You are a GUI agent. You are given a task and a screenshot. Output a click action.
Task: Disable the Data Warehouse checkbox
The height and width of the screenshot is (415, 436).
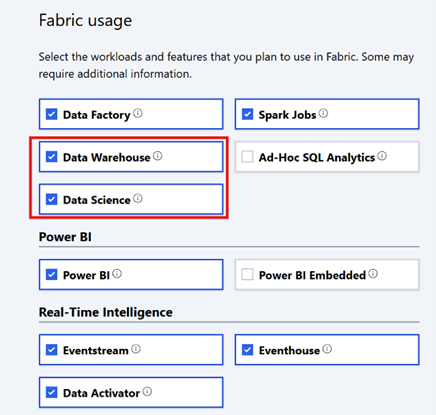[51, 156]
